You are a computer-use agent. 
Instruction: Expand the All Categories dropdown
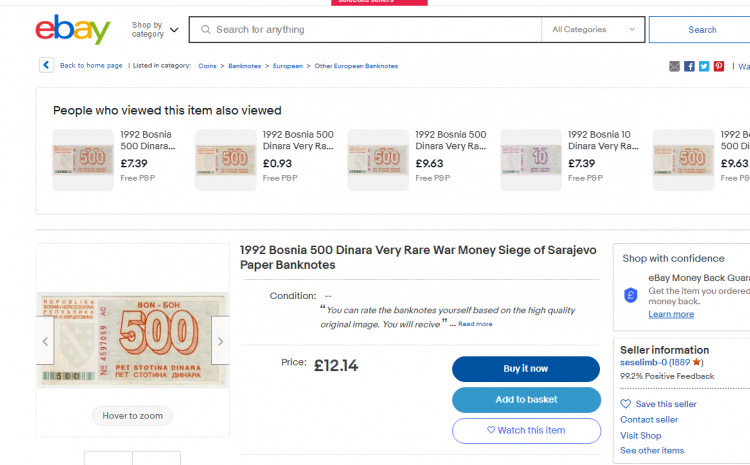(594, 30)
